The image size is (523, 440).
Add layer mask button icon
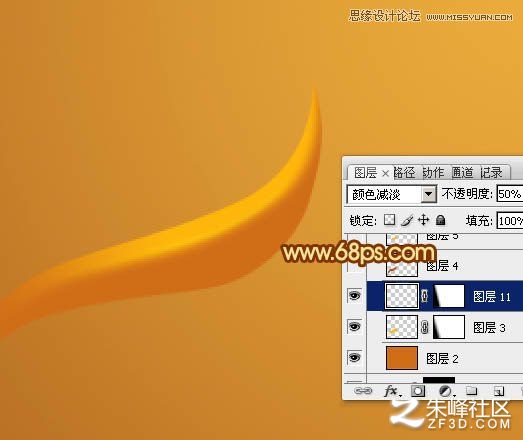418,391
